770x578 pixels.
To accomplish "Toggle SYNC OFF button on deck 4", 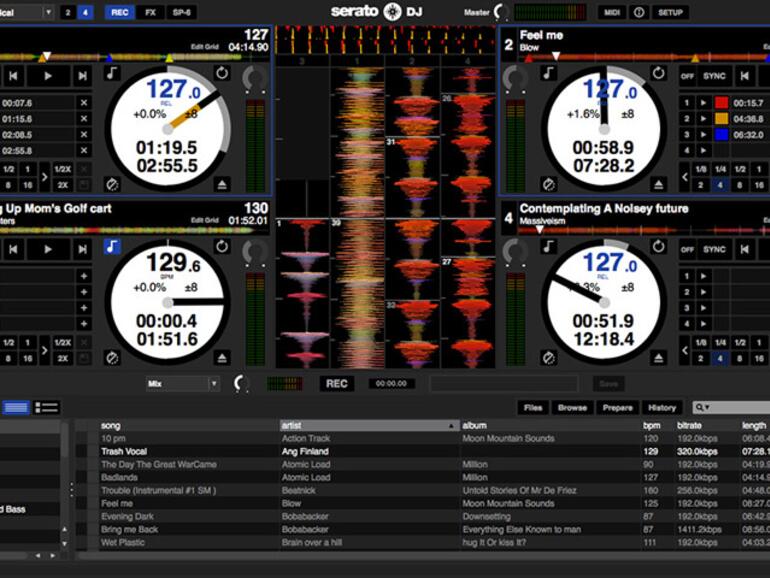I will (x=688, y=249).
